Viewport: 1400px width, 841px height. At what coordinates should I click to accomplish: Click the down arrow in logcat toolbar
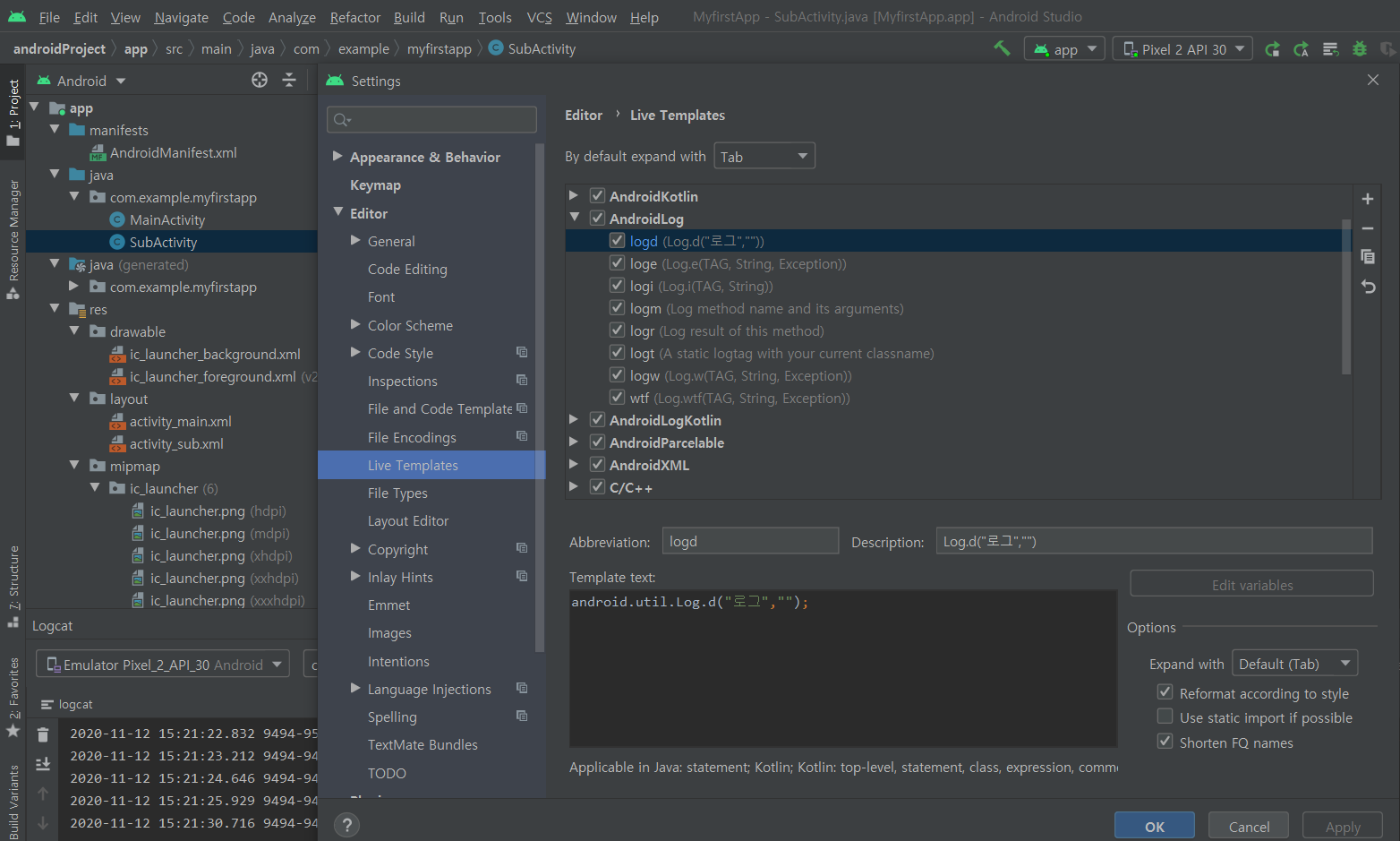tap(43, 822)
